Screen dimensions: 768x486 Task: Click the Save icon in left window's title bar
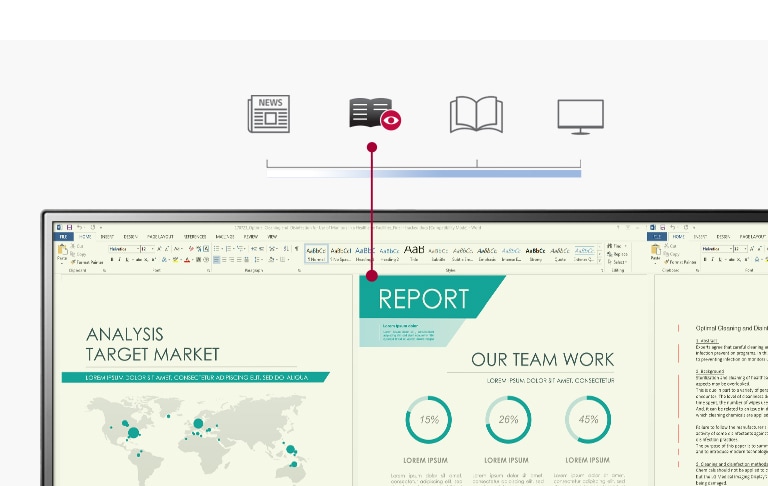coord(68,227)
